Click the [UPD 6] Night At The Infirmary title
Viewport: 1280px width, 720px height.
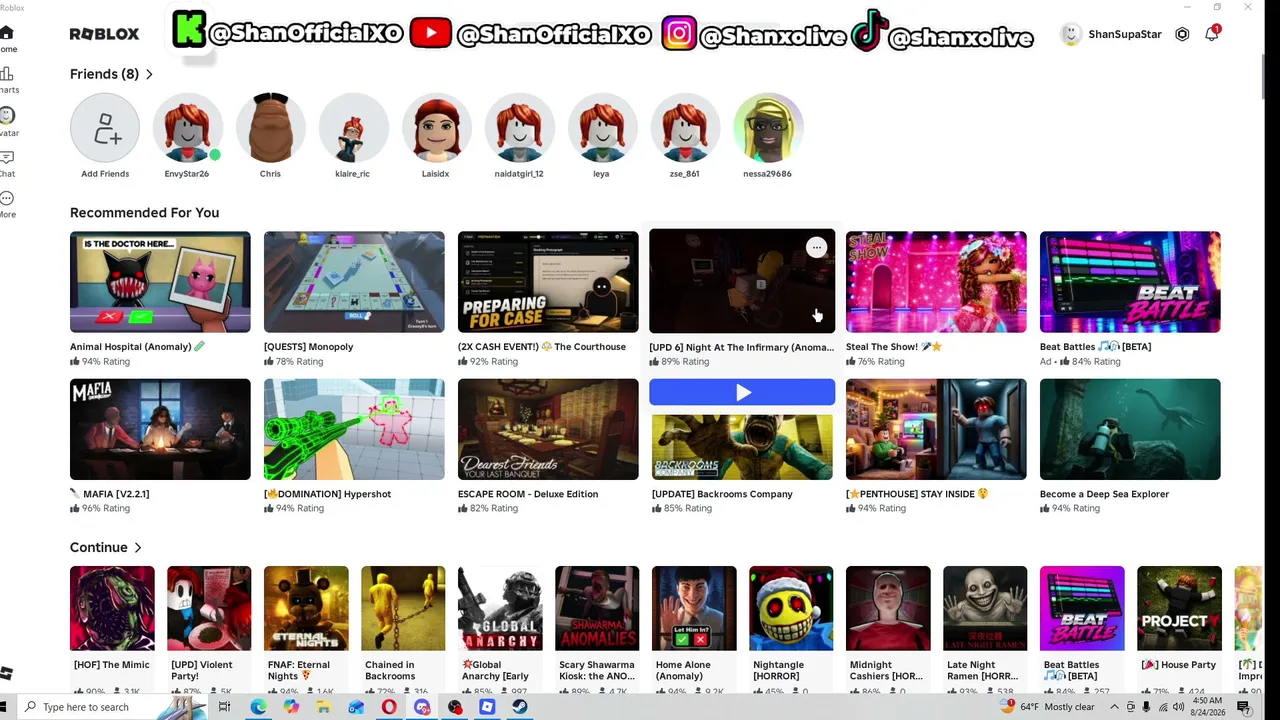tap(741, 347)
